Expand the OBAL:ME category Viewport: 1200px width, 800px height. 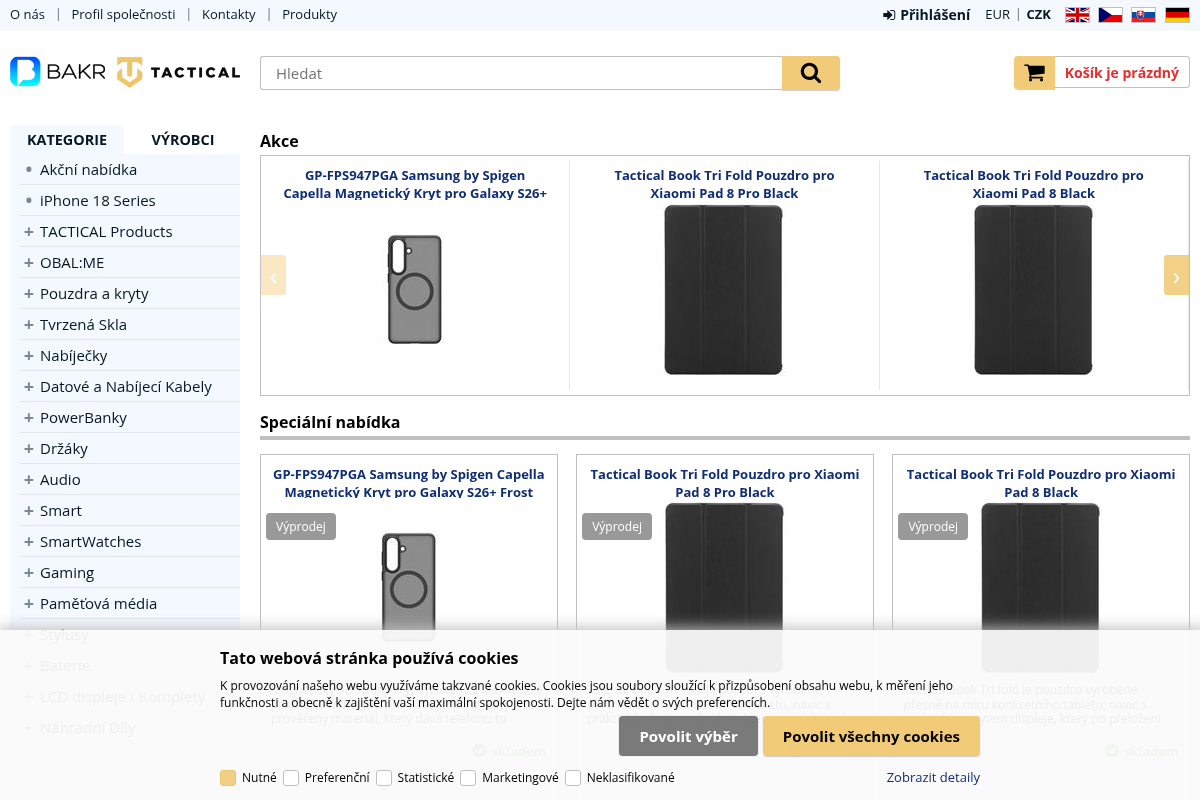(x=29, y=263)
